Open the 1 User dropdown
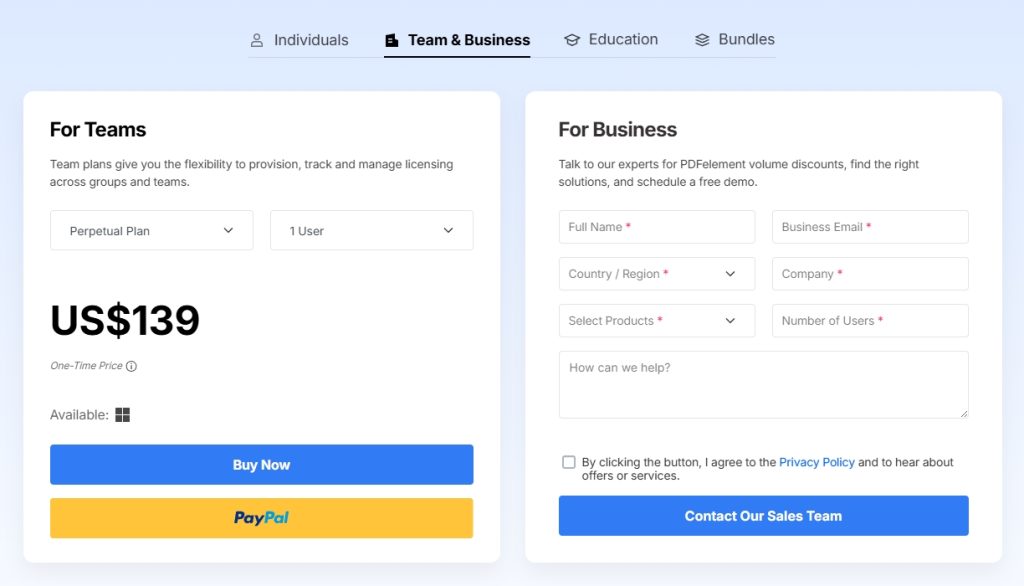Viewport: 1024px width, 586px height. coord(372,230)
